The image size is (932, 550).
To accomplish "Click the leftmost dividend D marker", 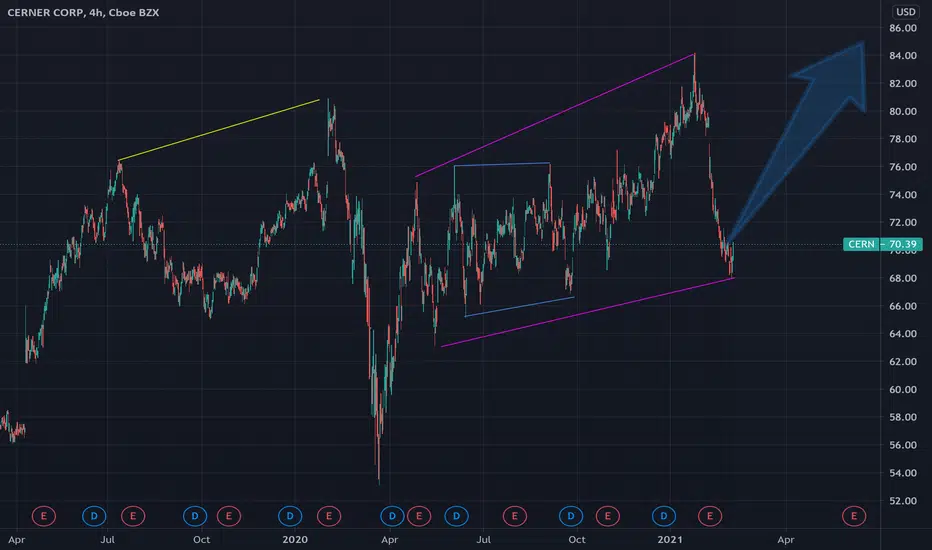I will [94, 516].
